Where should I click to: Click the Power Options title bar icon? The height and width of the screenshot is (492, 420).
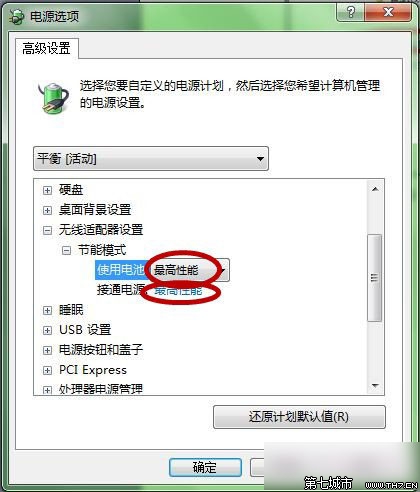tap(16, 16)
